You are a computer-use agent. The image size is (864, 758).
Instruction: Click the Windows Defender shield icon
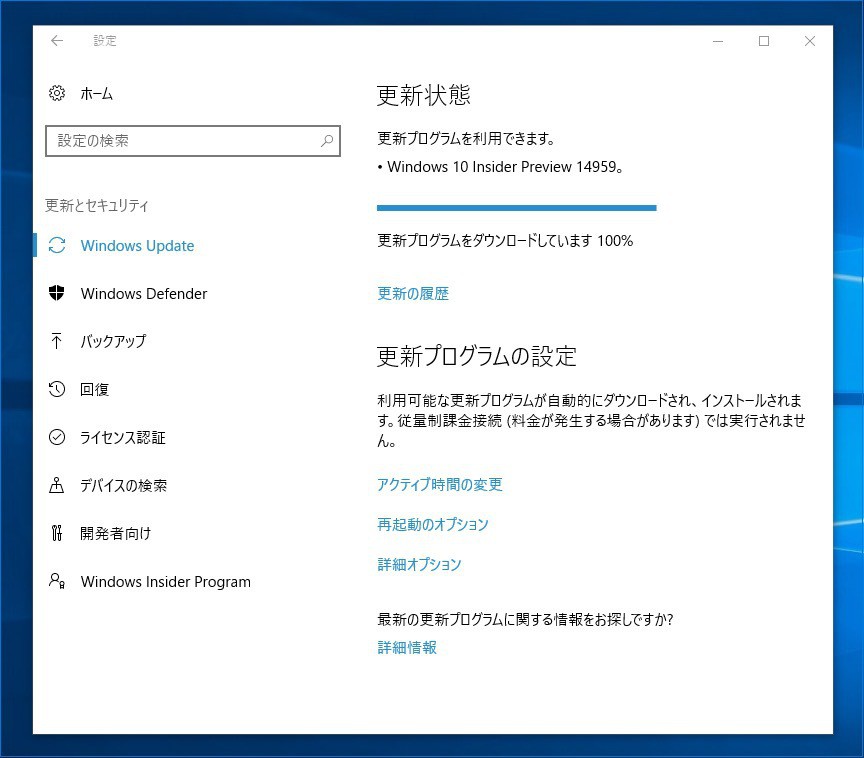point(57,293)
